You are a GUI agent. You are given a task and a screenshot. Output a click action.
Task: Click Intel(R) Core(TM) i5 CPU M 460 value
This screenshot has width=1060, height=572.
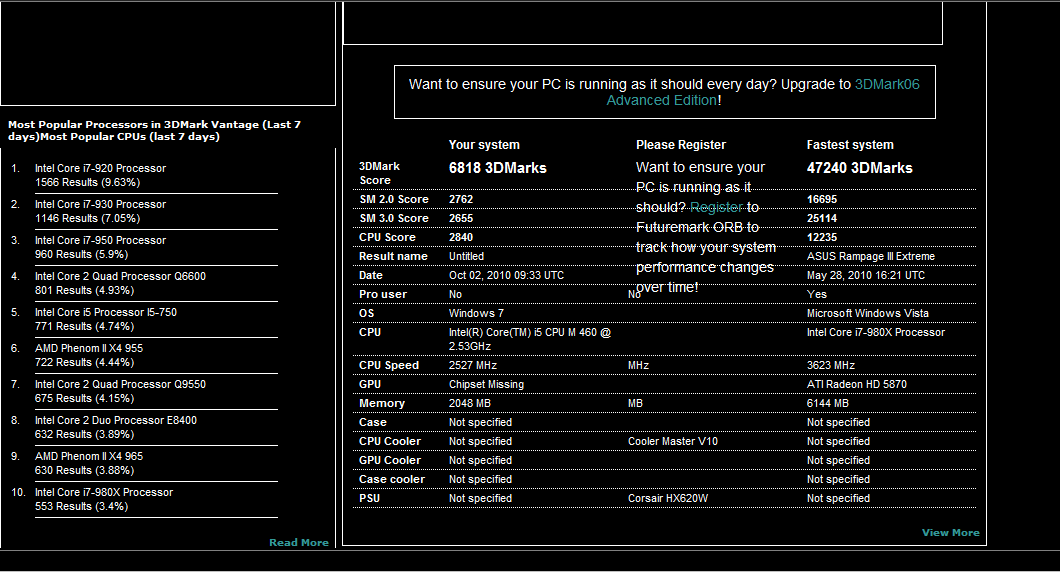coord(530,339)
